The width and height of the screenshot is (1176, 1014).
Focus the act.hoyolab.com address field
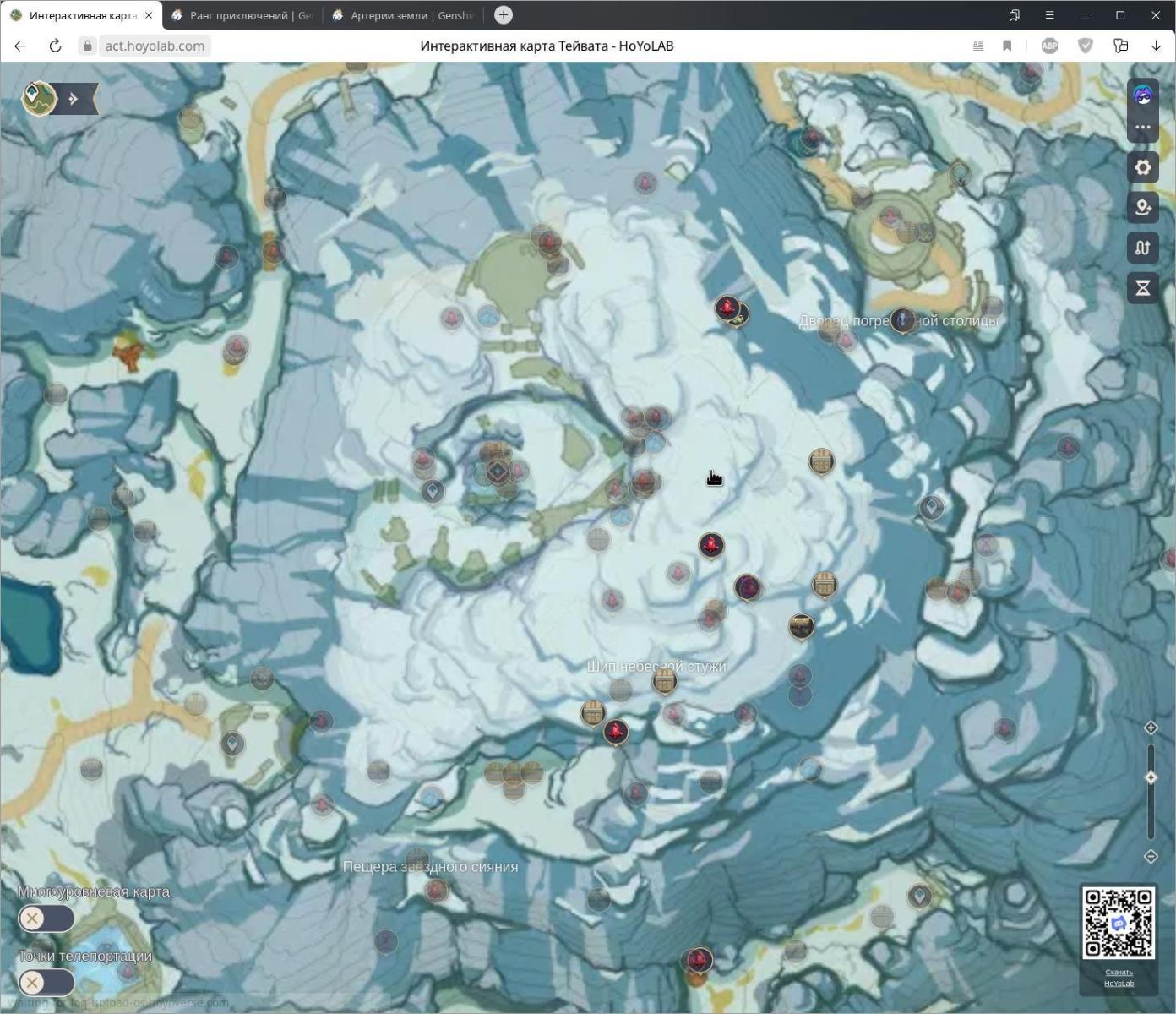point(155,46)
